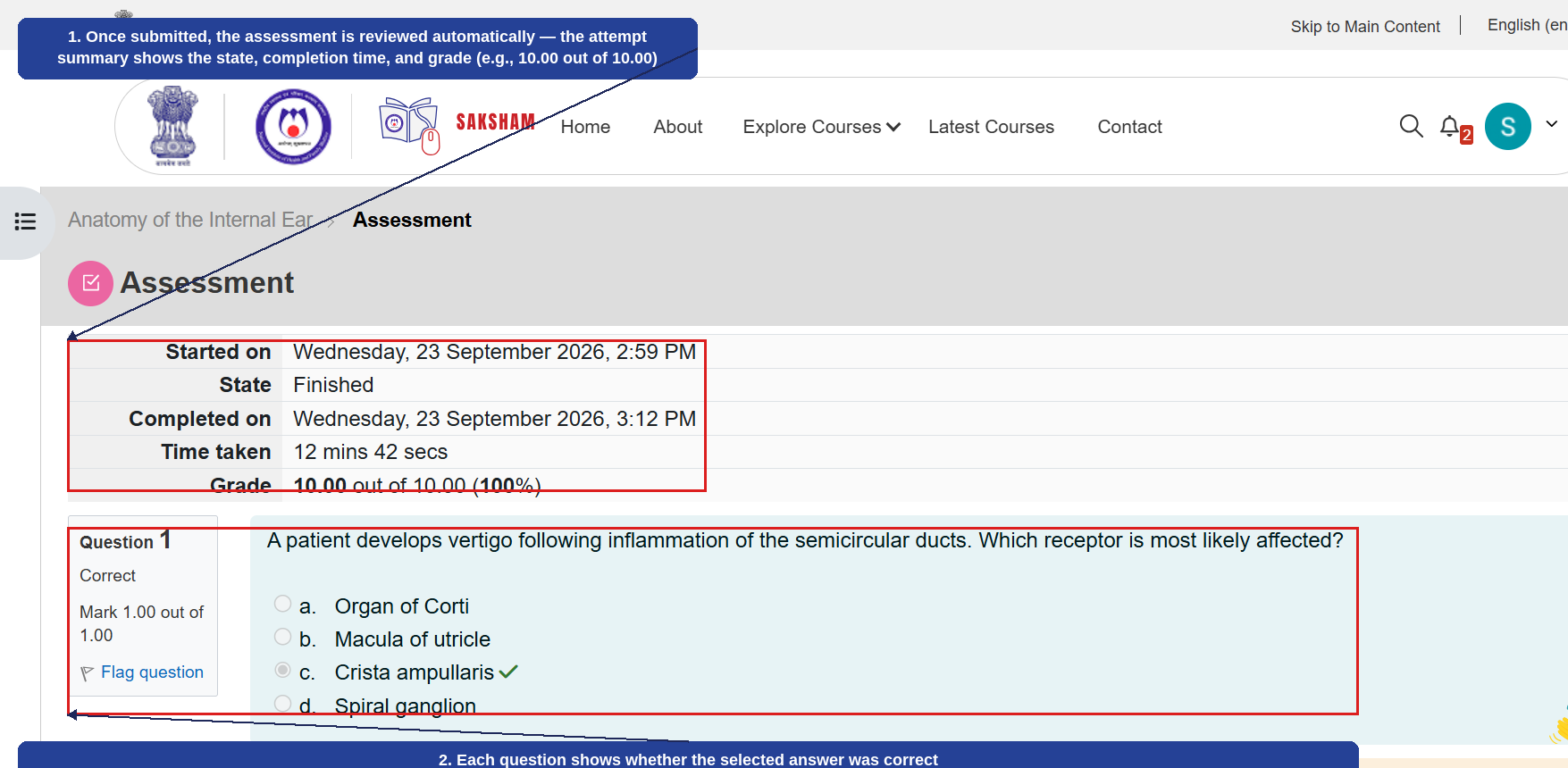The width and height of the screenshot is (1568, 768).
Task: Click the Assessment breadcrumb text
Action: [412, 220]
